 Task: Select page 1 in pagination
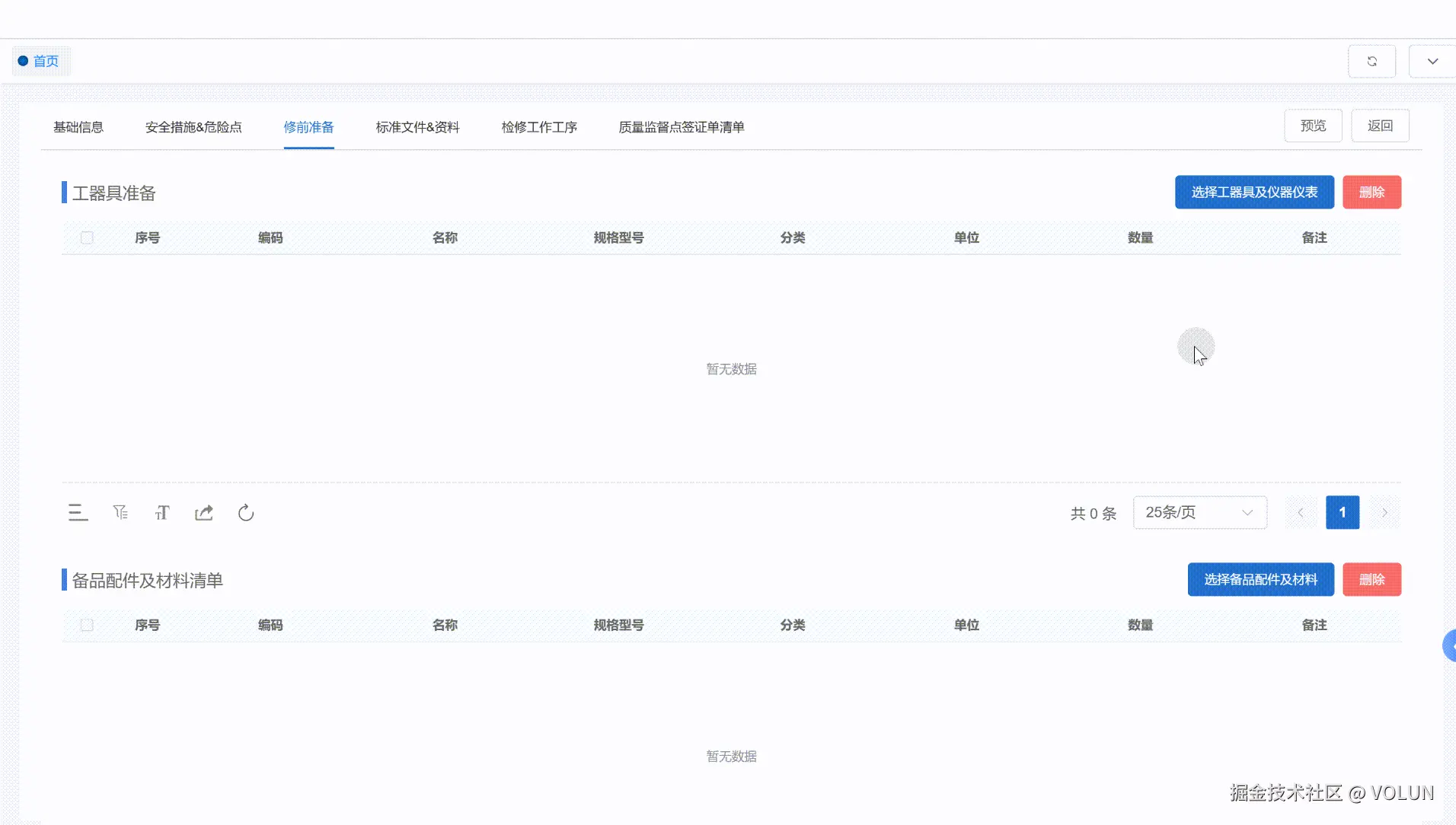pyautogui.click(x=1343, y=513)
